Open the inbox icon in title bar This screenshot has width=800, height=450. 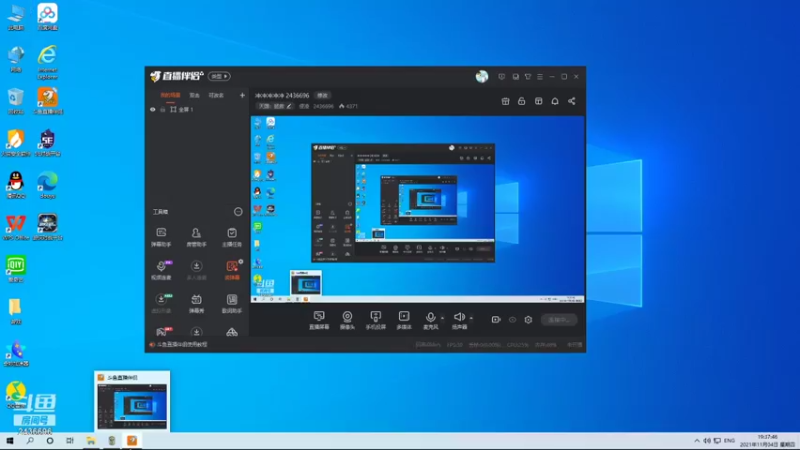515,77
